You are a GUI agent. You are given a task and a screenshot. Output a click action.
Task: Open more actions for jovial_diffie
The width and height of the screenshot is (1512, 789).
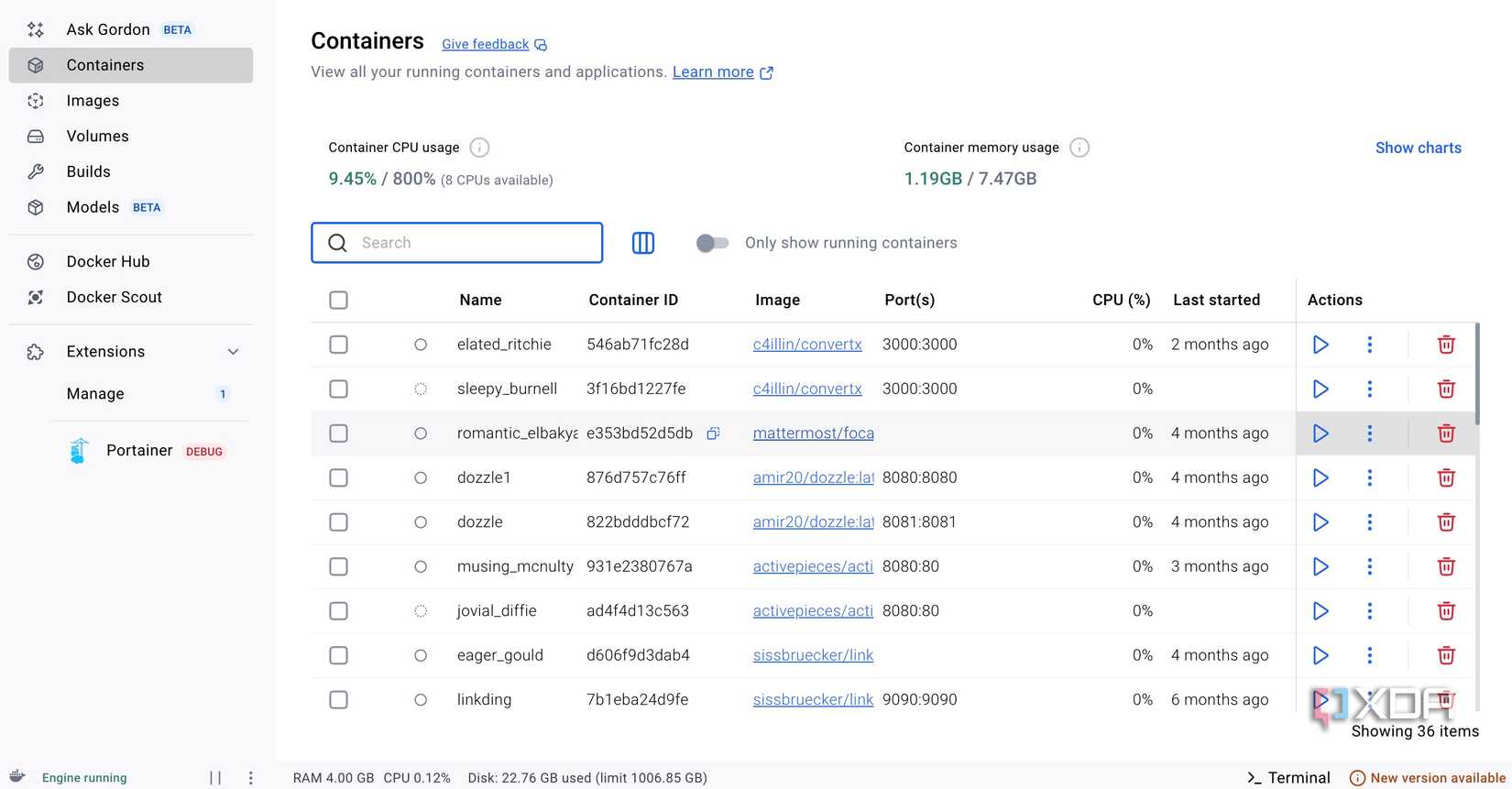pyautogui.click(x=1370, y=611)
